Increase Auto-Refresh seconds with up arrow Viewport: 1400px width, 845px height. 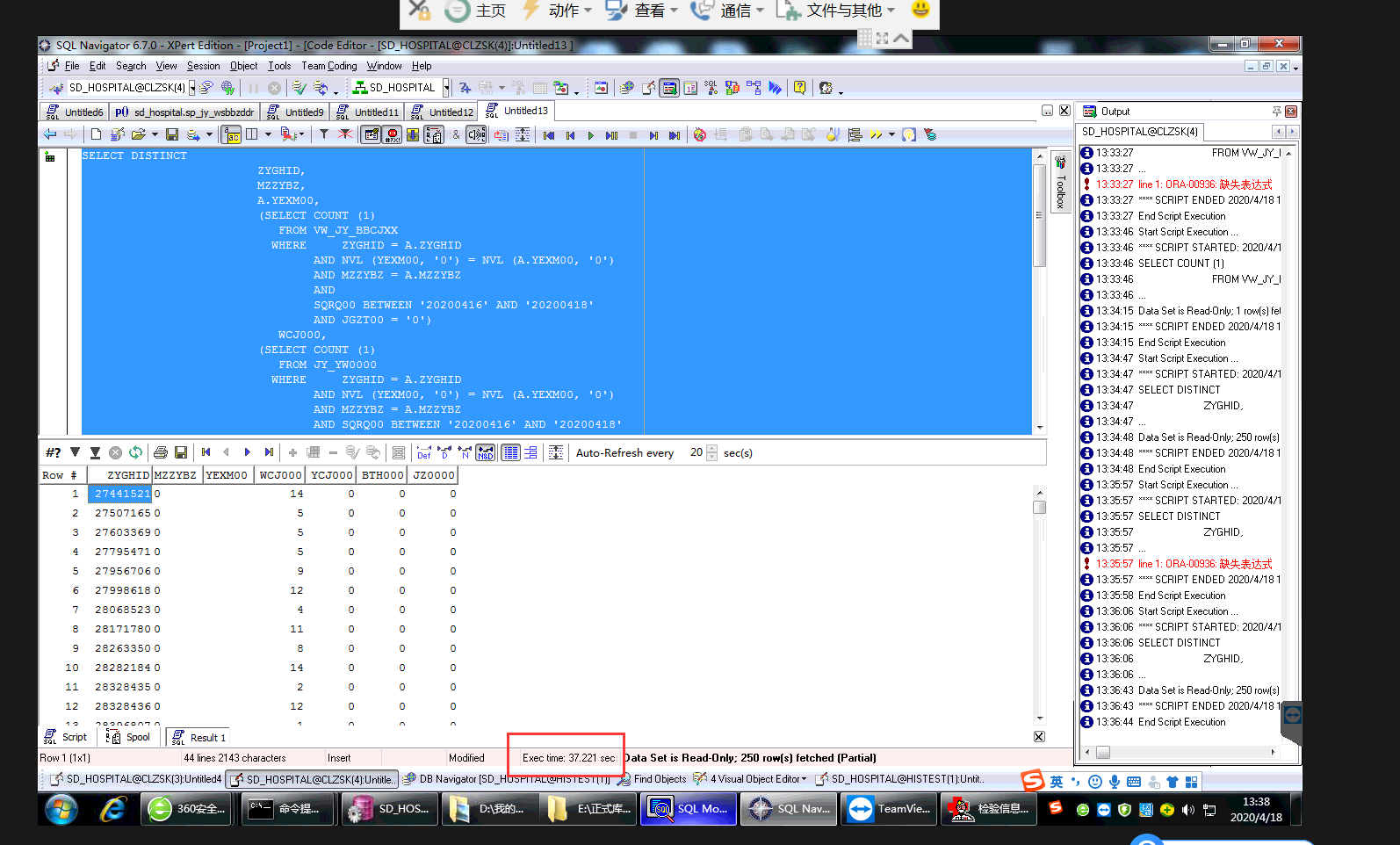[x=712, y=448]
